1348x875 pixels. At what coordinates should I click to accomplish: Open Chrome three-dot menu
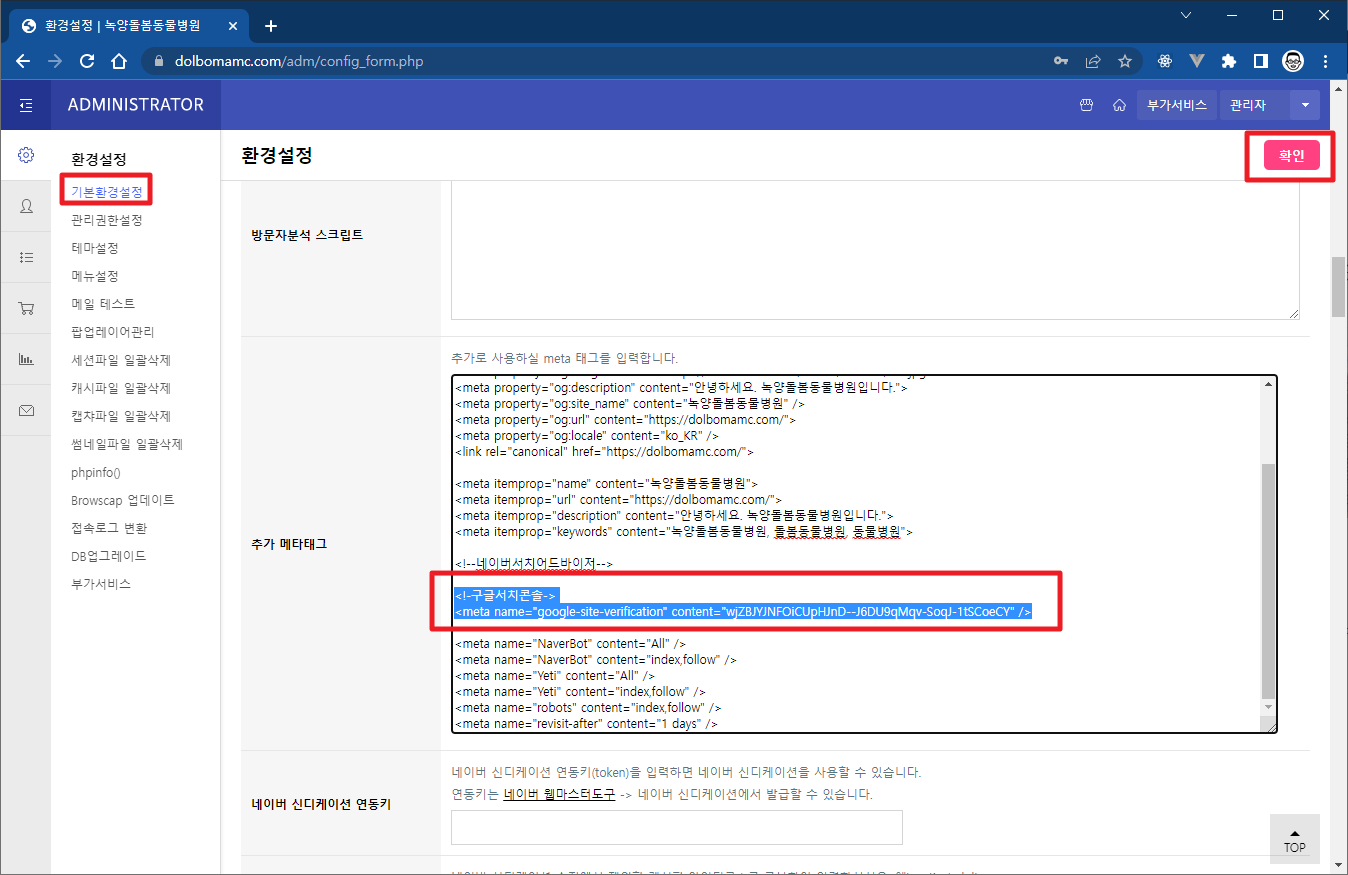(1325, 61)
